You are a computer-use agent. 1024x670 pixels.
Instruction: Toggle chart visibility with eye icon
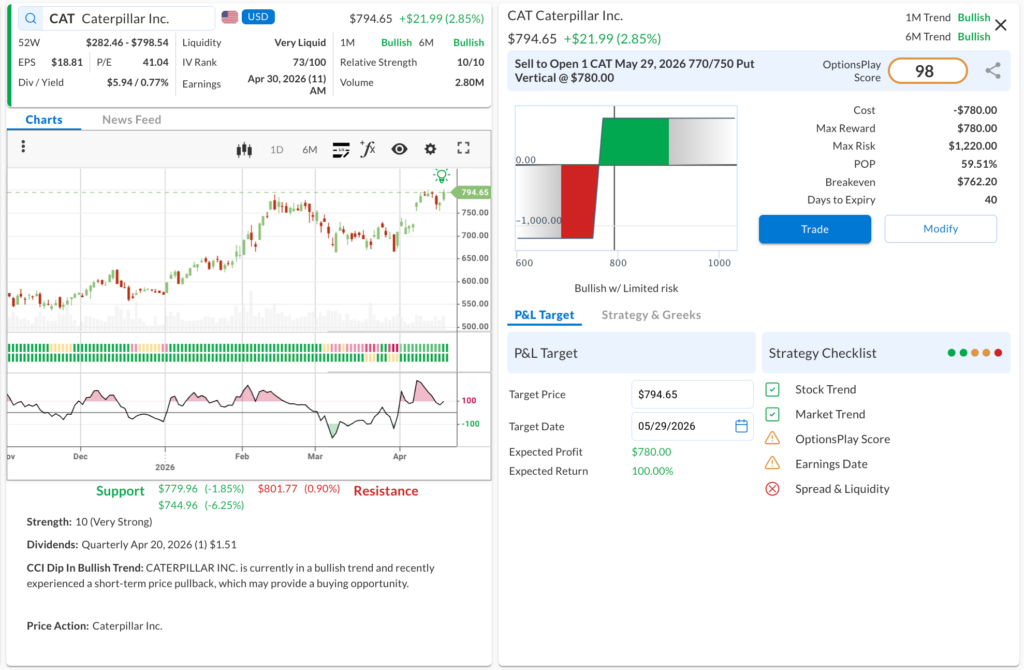[399, 149]
